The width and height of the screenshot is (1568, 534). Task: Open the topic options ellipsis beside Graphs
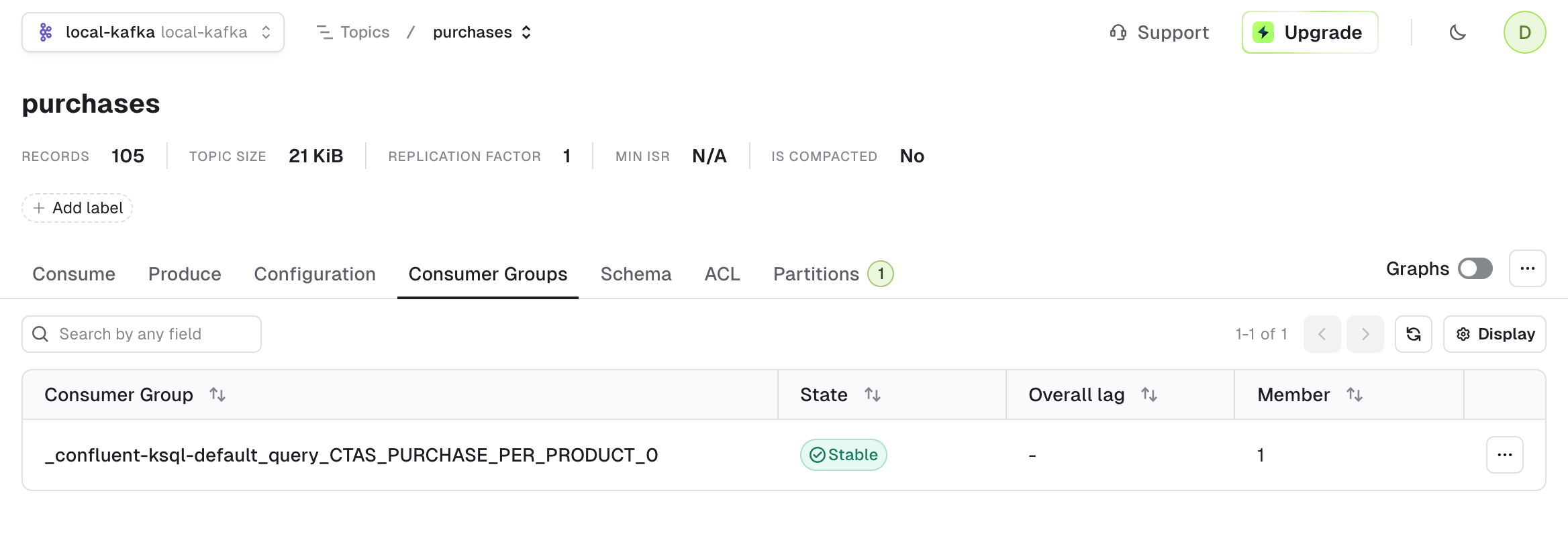pos(1528,268)
